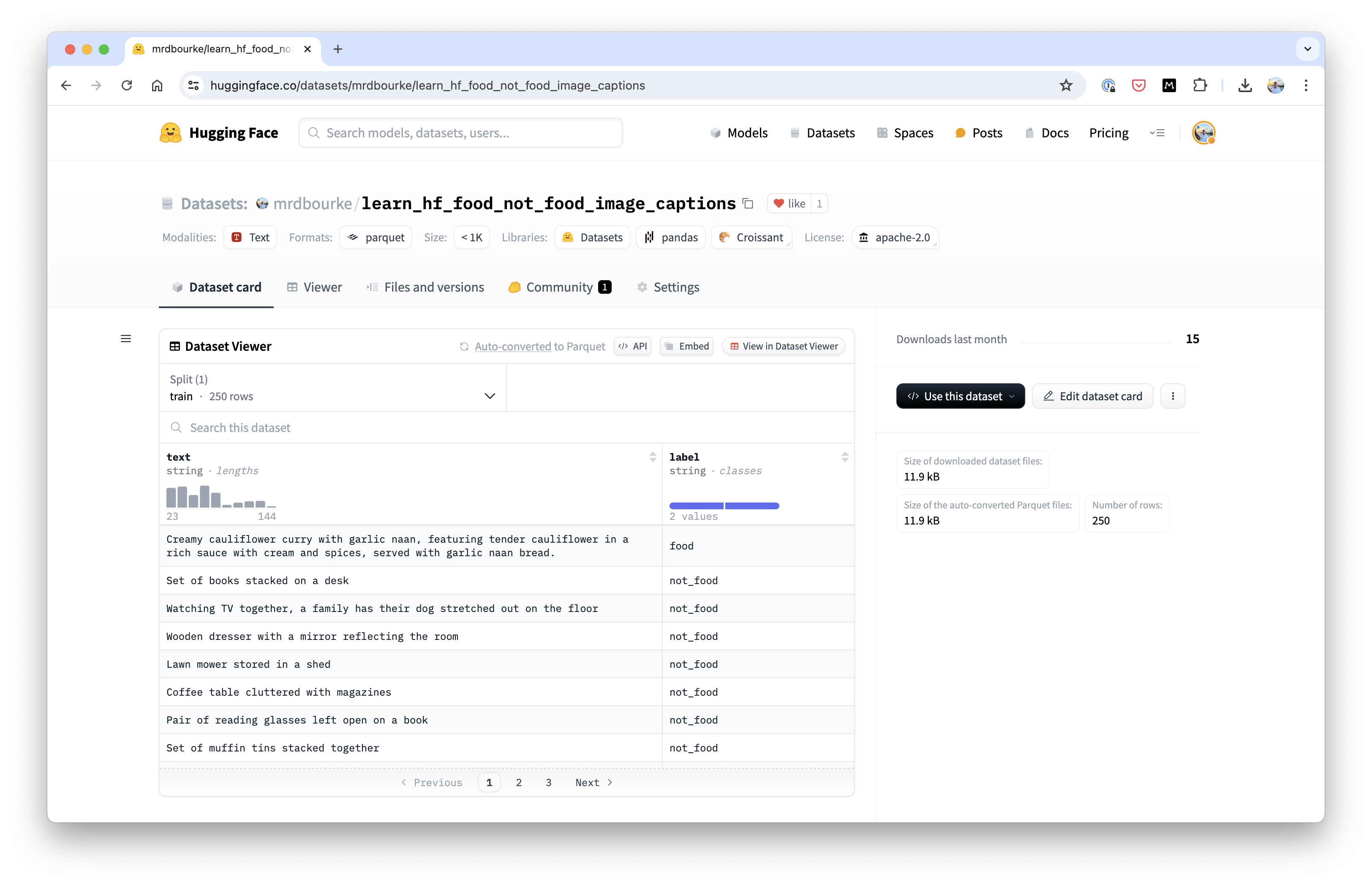Open the table of contents hamburger icon
The image size is (1372, 885).
coord(126,339)
